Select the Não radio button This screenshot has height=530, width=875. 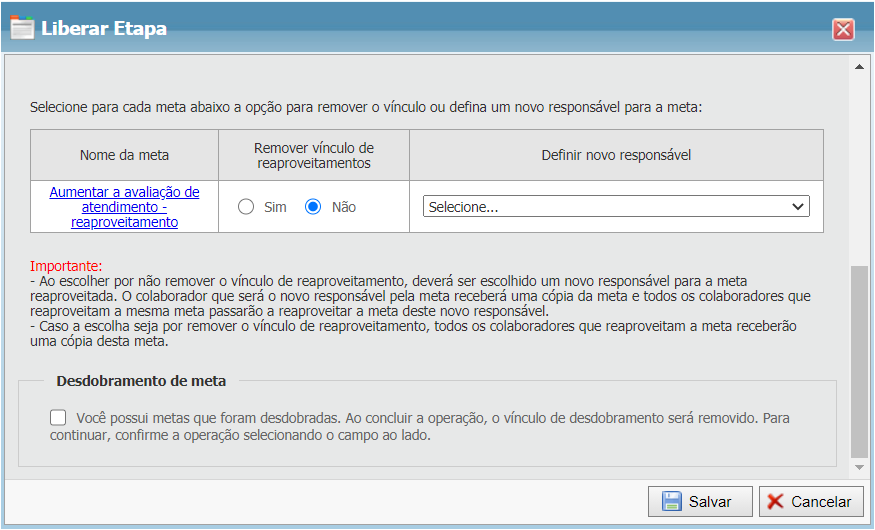pyautogui.click(x=313, y=207)
